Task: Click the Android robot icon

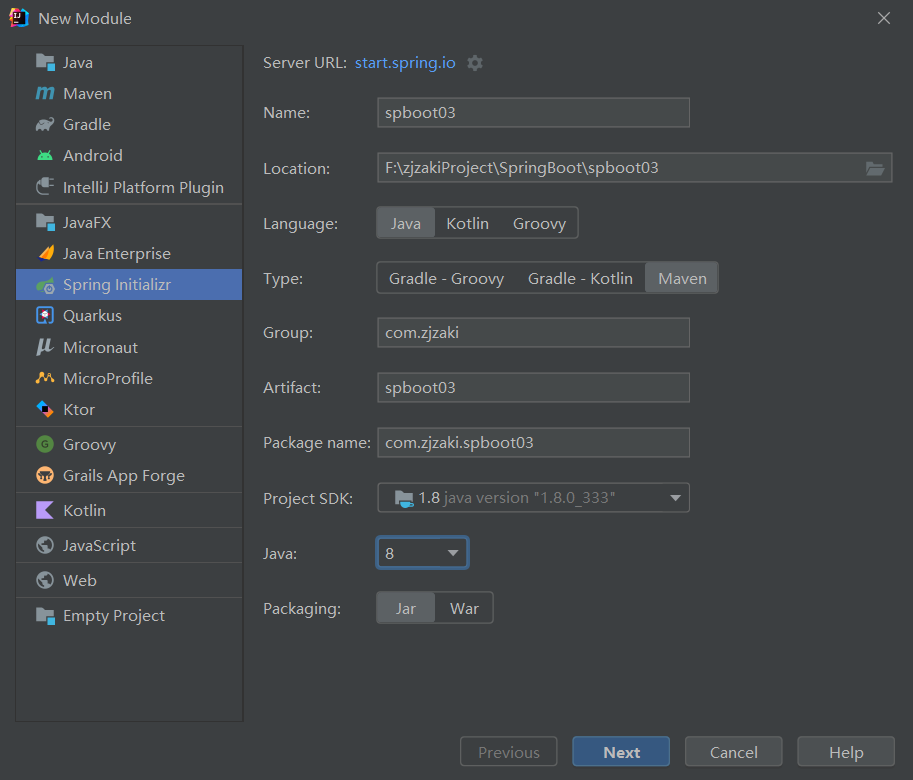Action: point(45,155)
